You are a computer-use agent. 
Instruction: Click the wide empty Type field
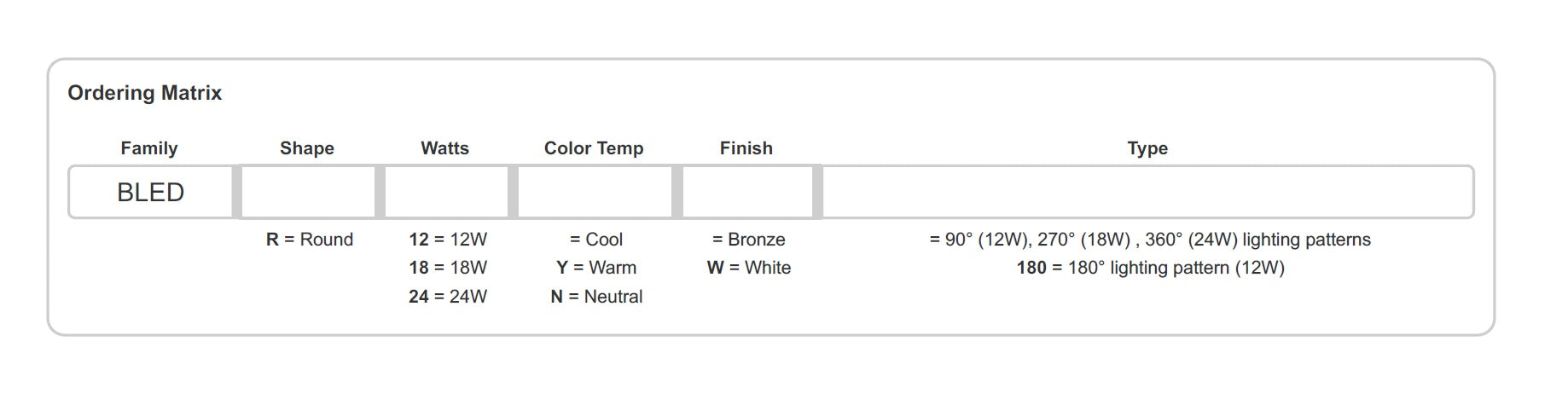tap(1147, 193)
